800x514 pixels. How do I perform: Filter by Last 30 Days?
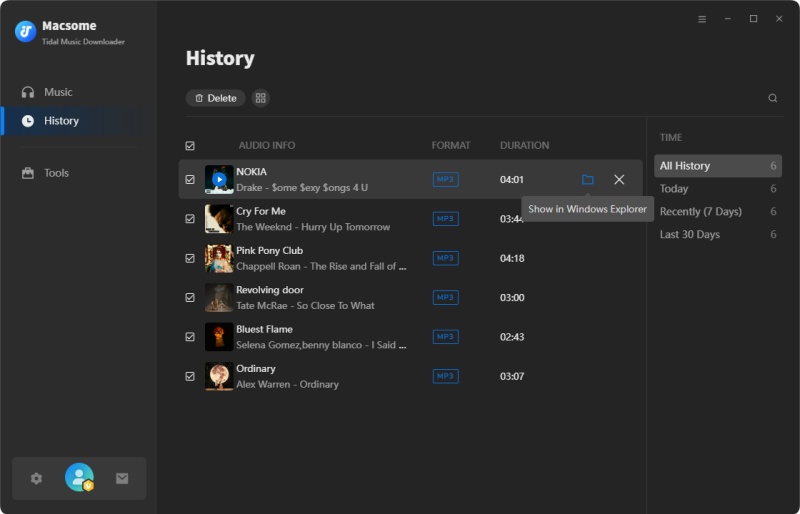[x=717, y=234]
